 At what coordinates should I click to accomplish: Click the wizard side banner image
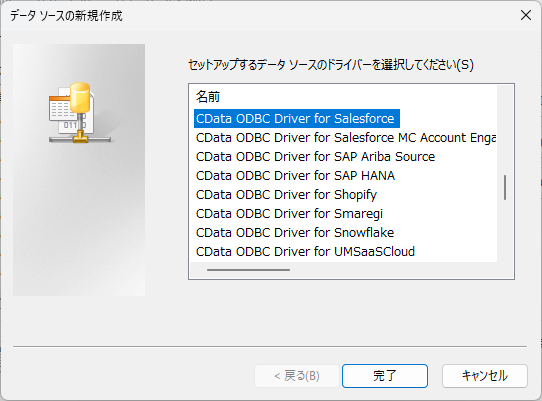[79, 170]
